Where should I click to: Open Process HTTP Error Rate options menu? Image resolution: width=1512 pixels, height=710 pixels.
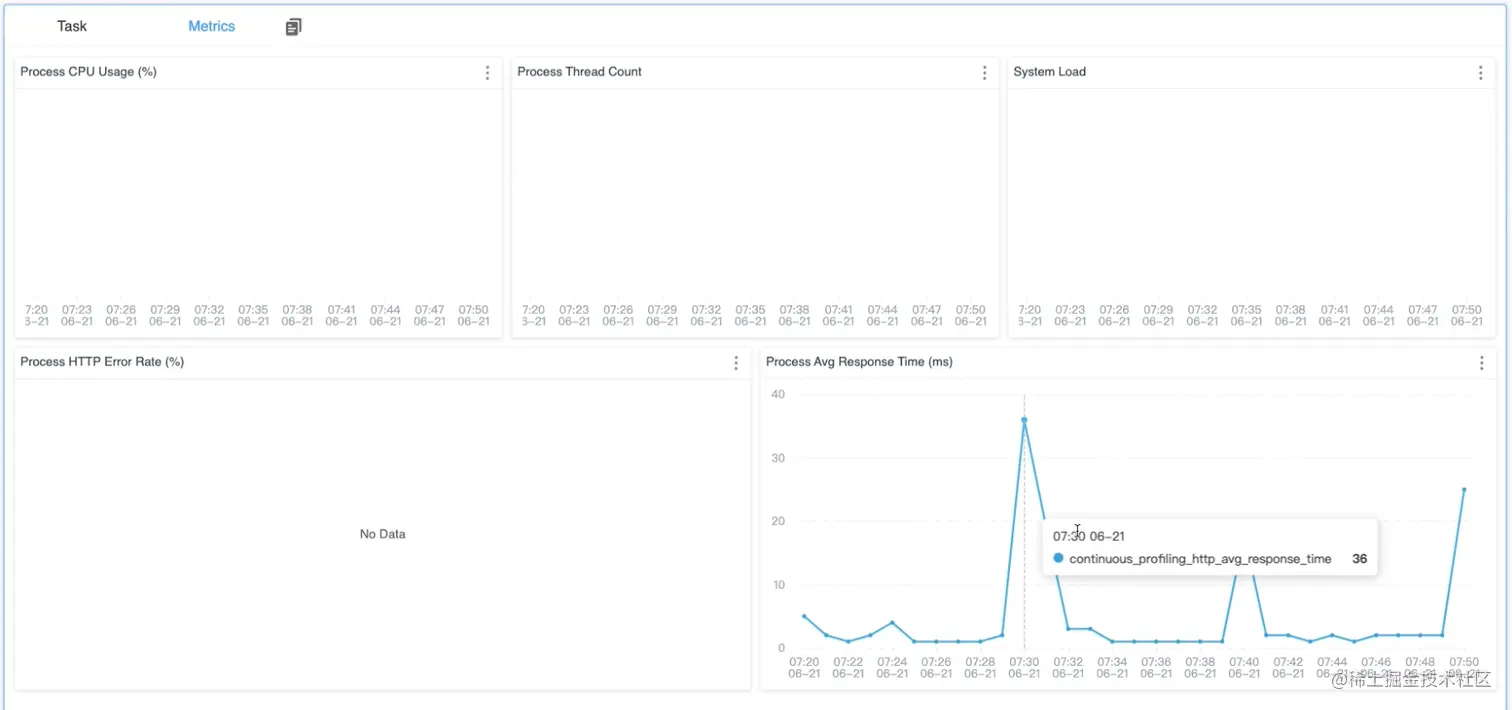tap(736, 363)
